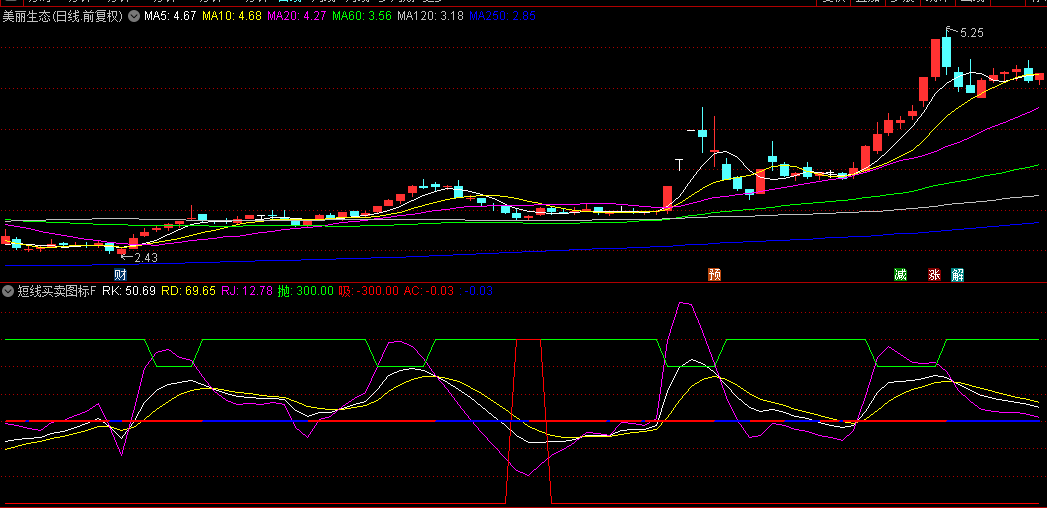
Task: Select the MA120 moving average label
Action: (x=430, y=17)
